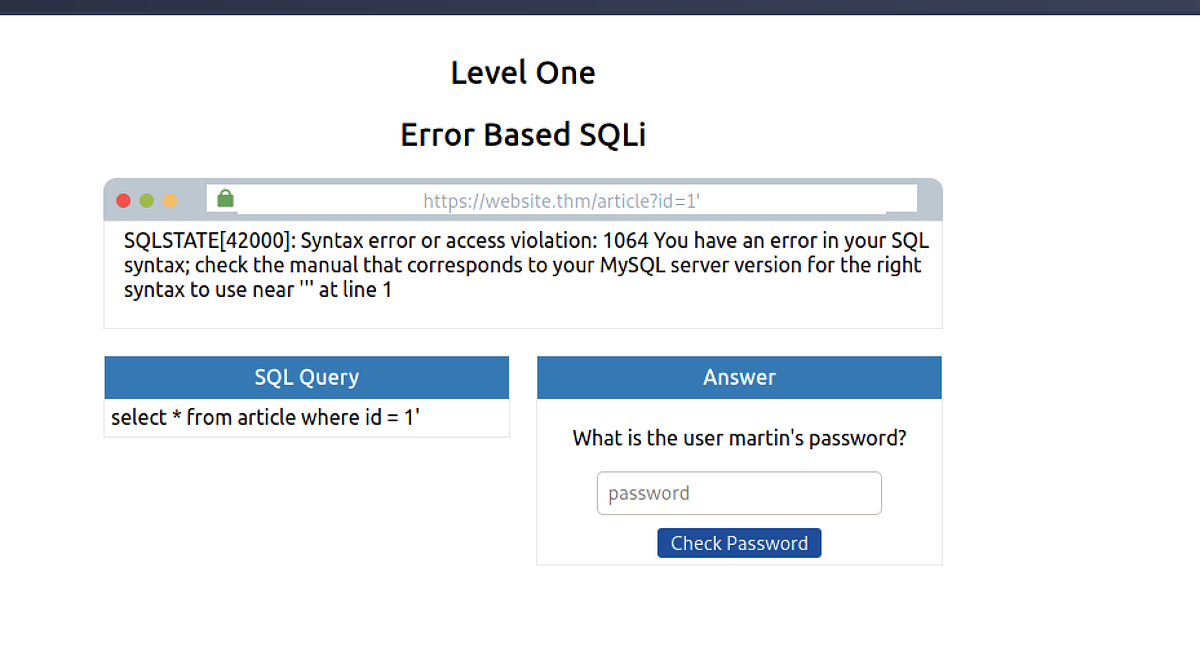Image resolution: width=1200 pixels, height=670 pixels.
Task: Click the yellow circle in browser mockup
Action: click(171, 200)
